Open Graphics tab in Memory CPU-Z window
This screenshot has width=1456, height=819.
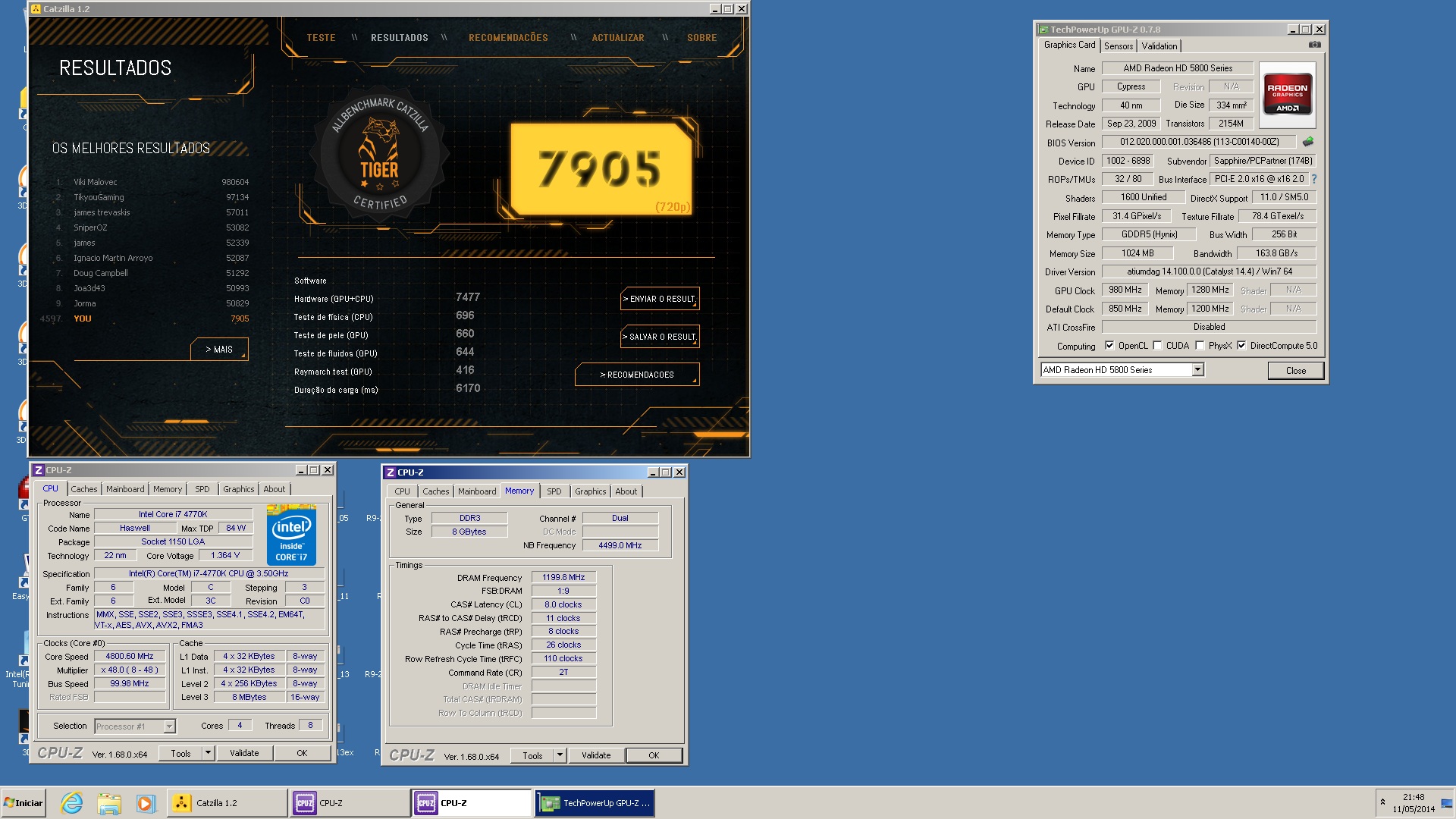click(x=591, y=491)
